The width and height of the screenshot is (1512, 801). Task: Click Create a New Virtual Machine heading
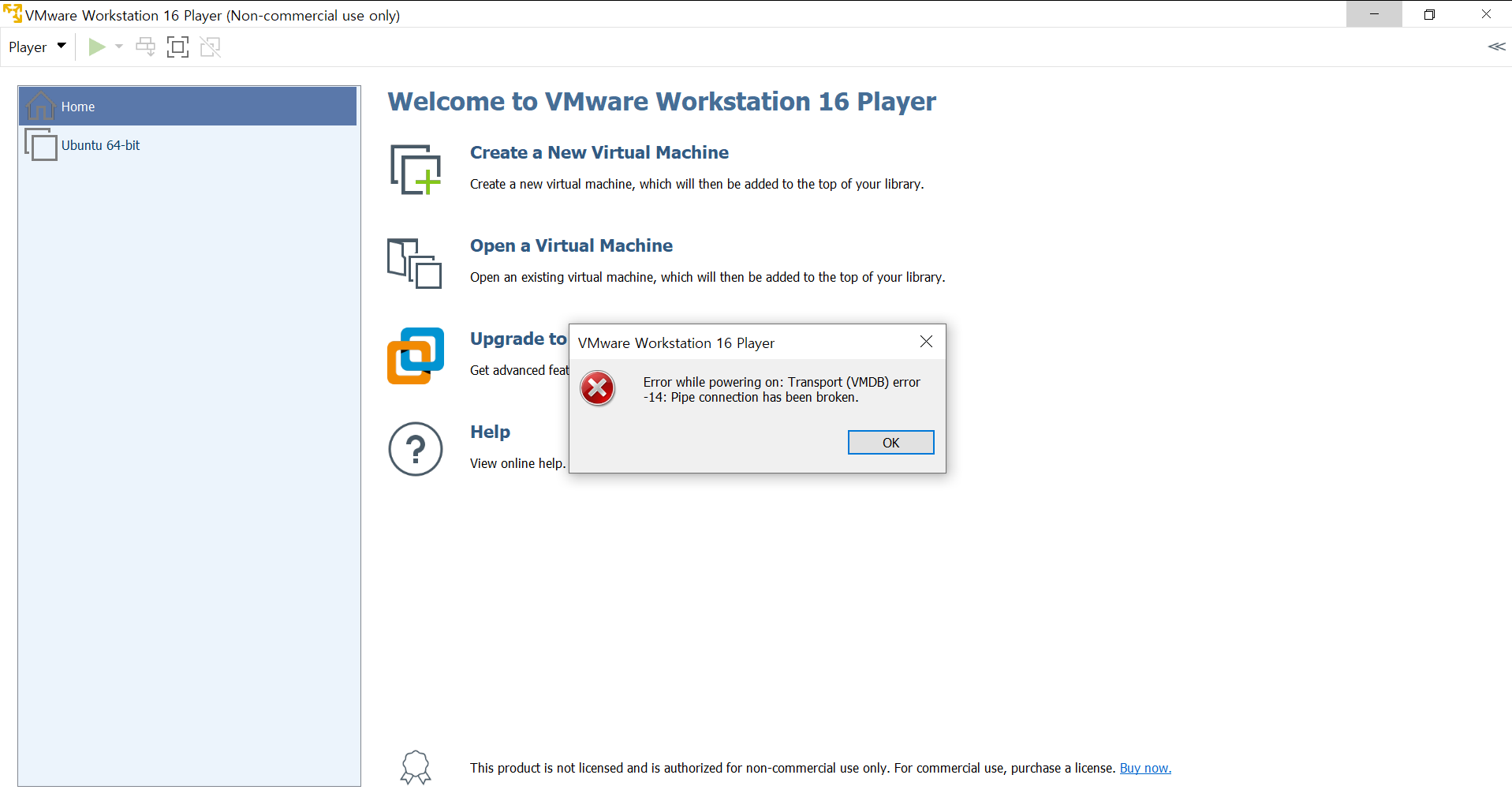[x=599, y=152]
